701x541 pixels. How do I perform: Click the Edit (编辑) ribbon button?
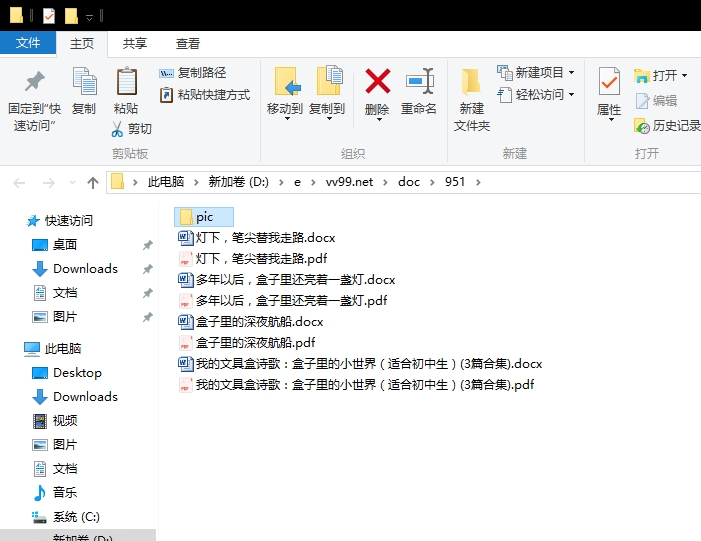point(655,101)
